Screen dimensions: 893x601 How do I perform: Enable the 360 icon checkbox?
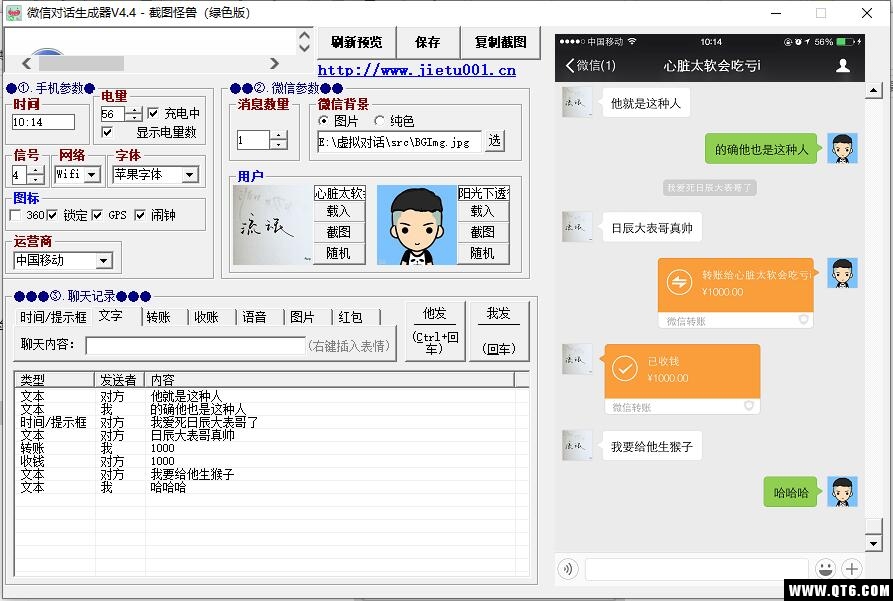(x=16, y=215)
